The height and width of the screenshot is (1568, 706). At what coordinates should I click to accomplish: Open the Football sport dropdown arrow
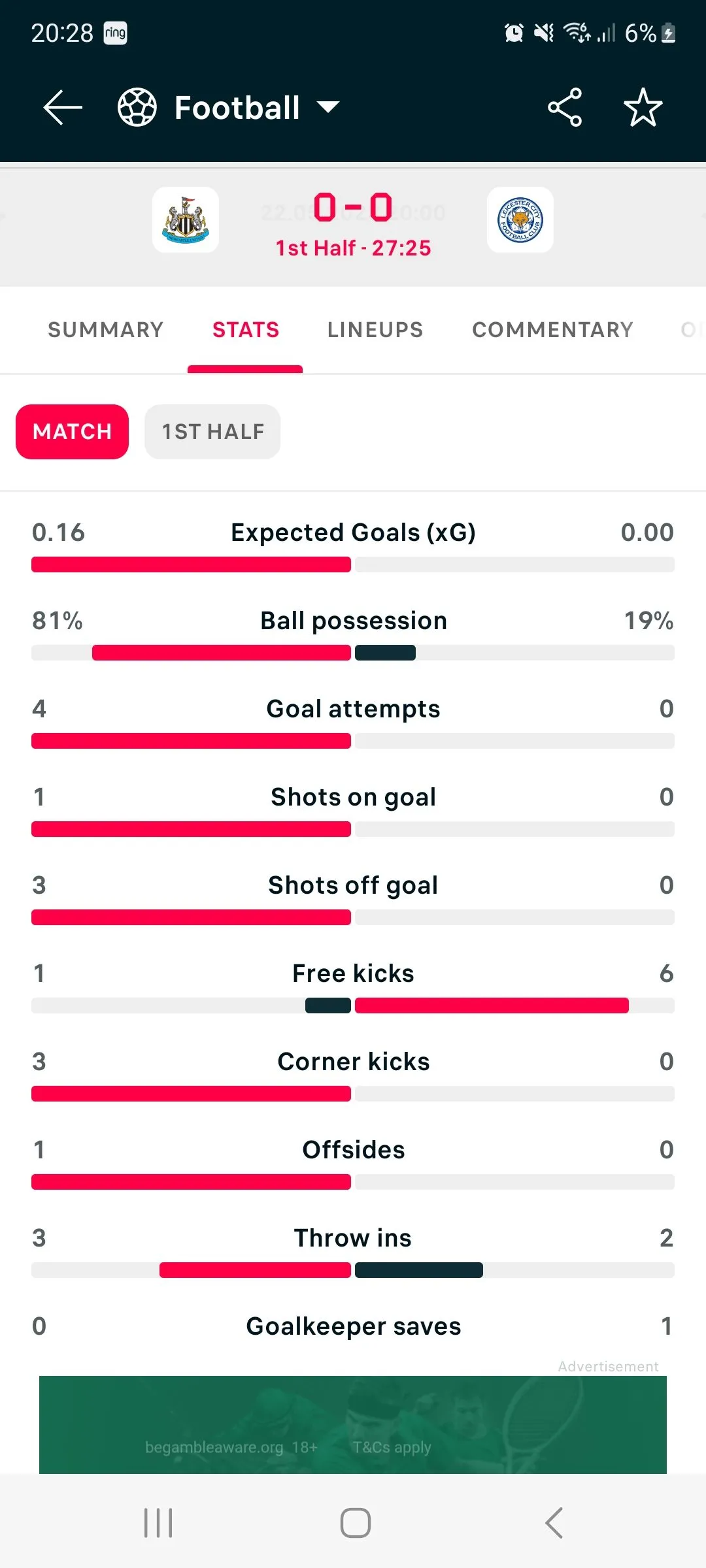coord(328,108)
